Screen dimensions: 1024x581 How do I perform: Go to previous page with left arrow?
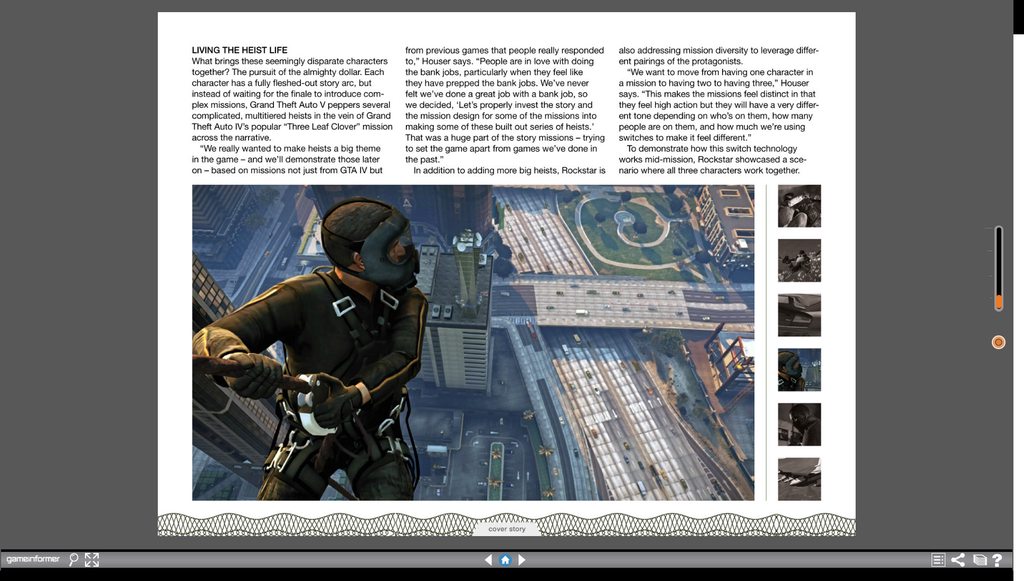coord(489,560)
